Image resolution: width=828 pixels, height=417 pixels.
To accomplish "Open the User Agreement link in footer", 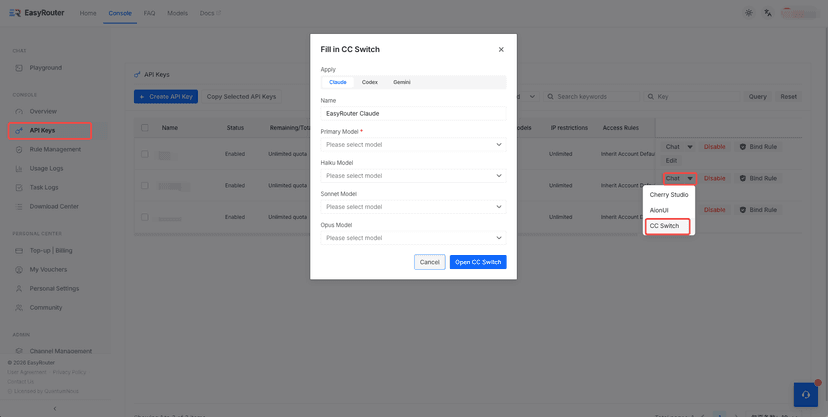I will coord(26,372).
